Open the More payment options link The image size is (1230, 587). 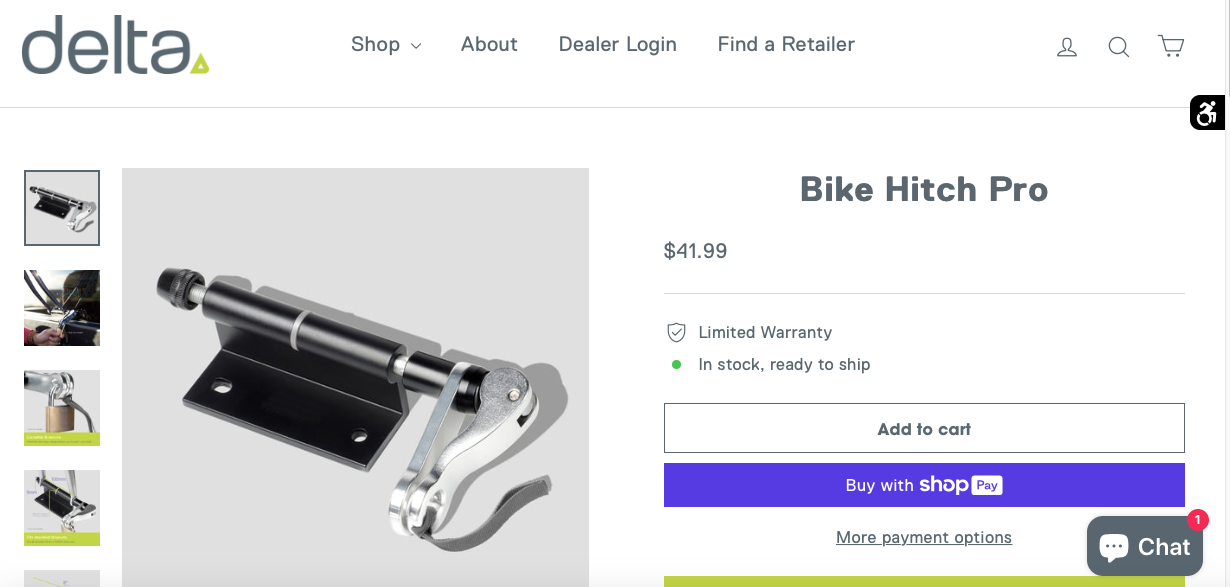coord(924,538)
